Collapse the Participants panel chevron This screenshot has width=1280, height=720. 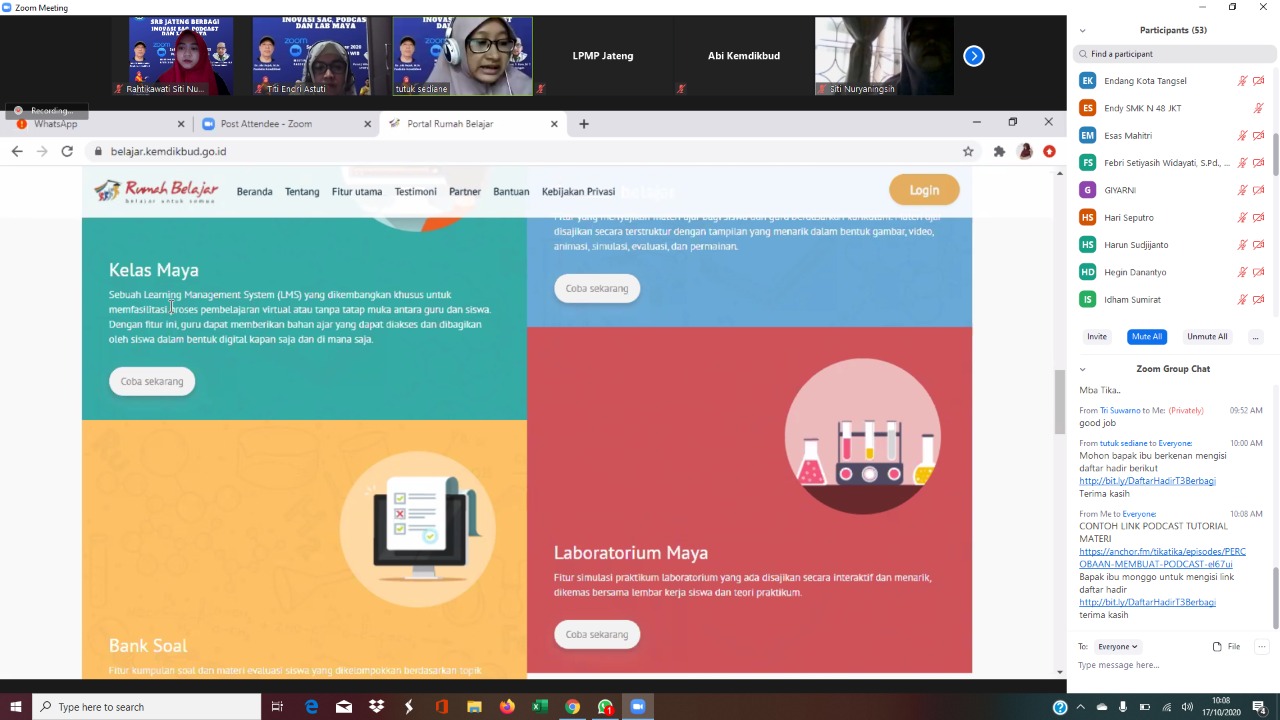pyautogui.click(x=1082, y=30)
